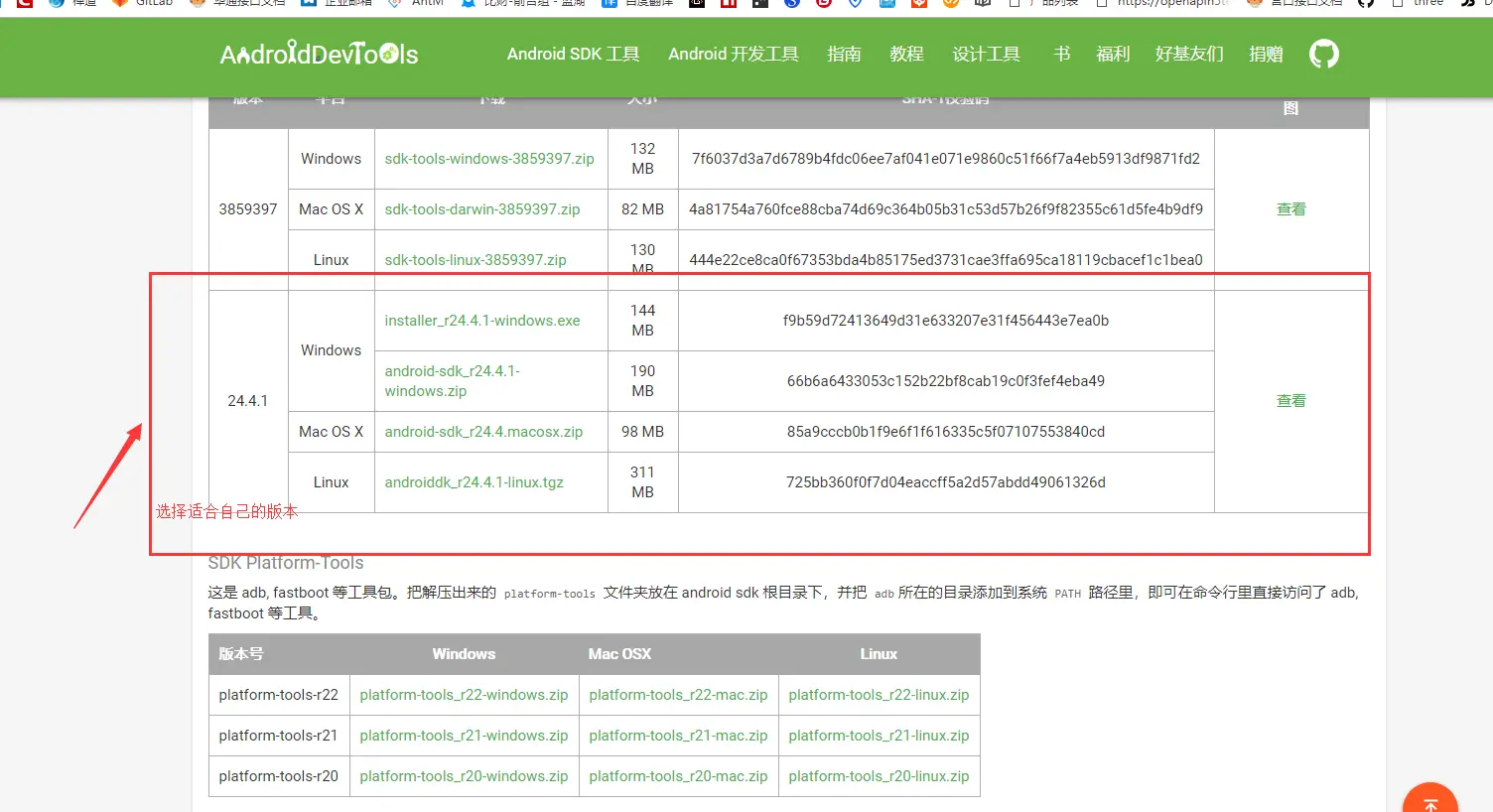Click Mac OS X cell for 3859397

tap(332, 209)
